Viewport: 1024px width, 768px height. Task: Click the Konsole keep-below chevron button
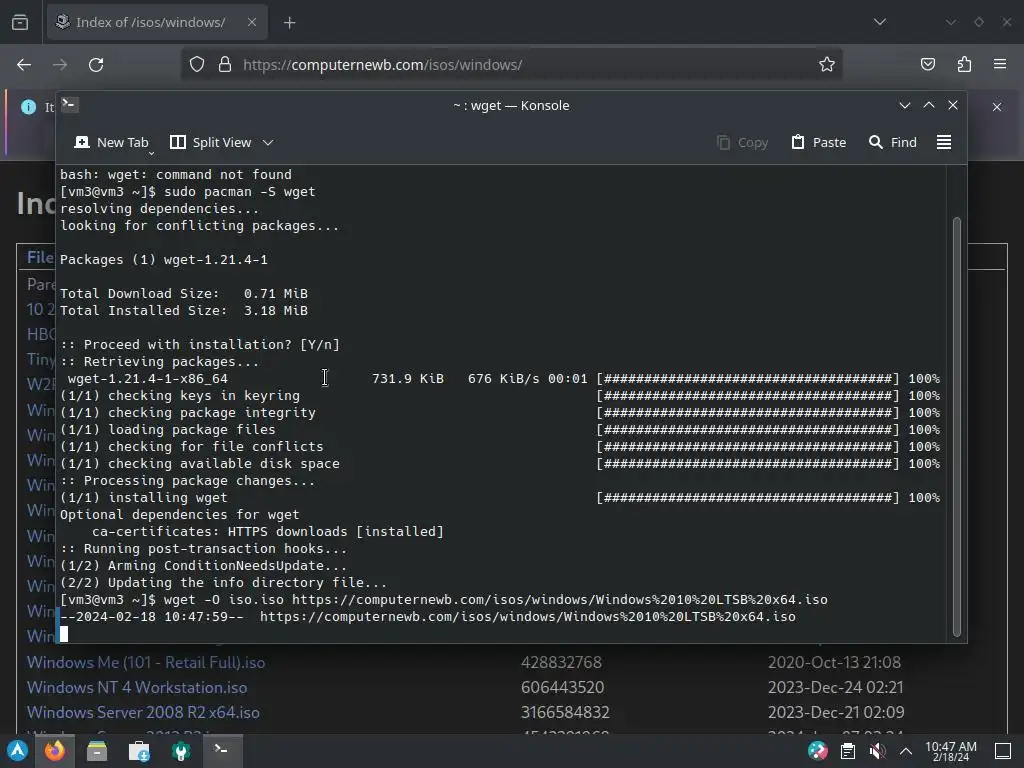(x=904, y=105)
